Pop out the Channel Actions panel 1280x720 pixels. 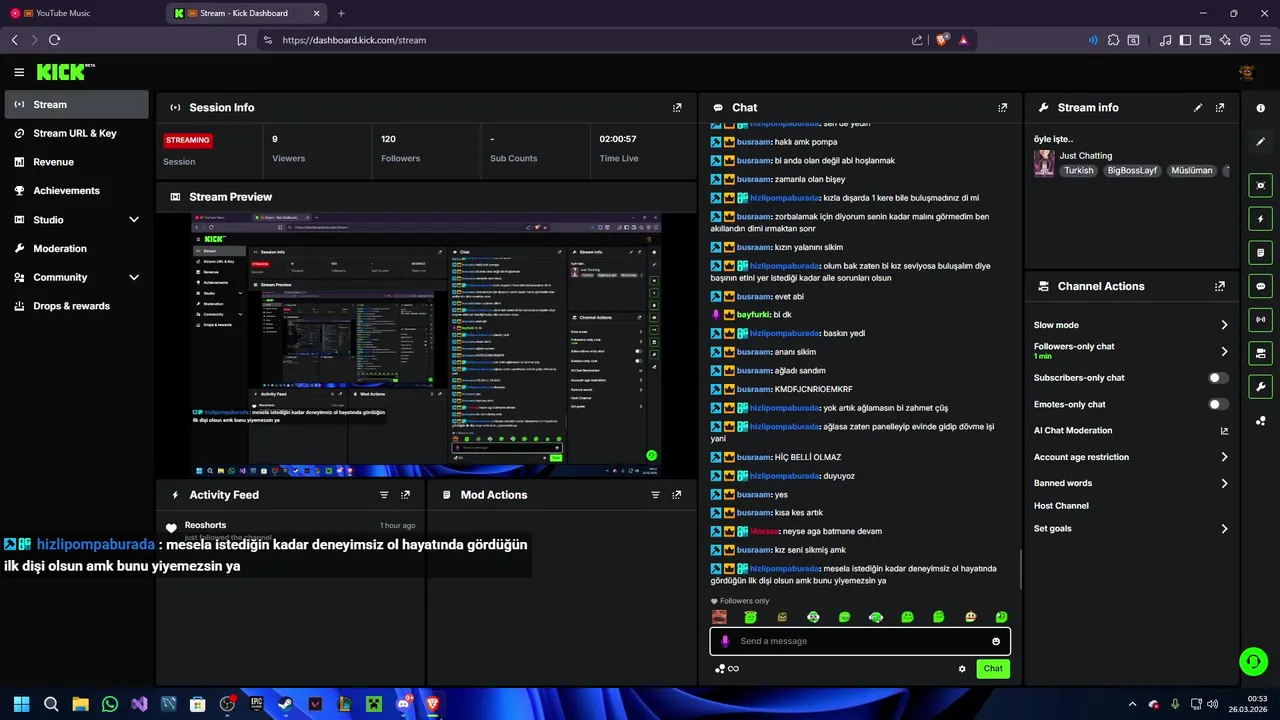pos(1220,286)
